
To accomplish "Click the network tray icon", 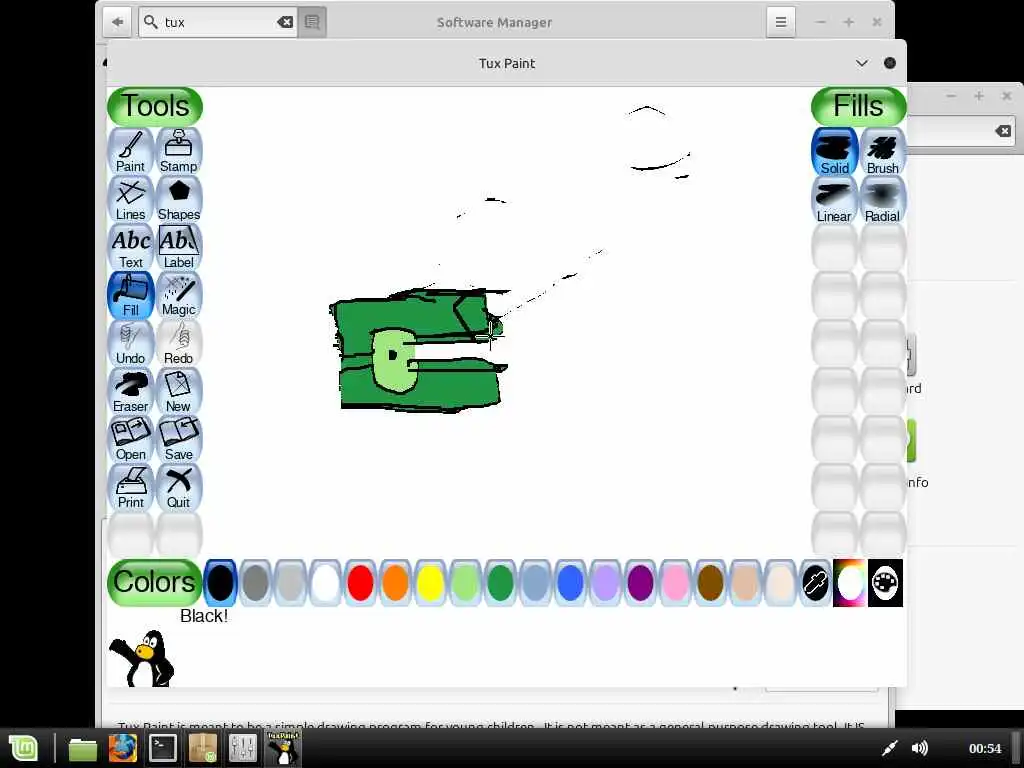I will (889, 748).
